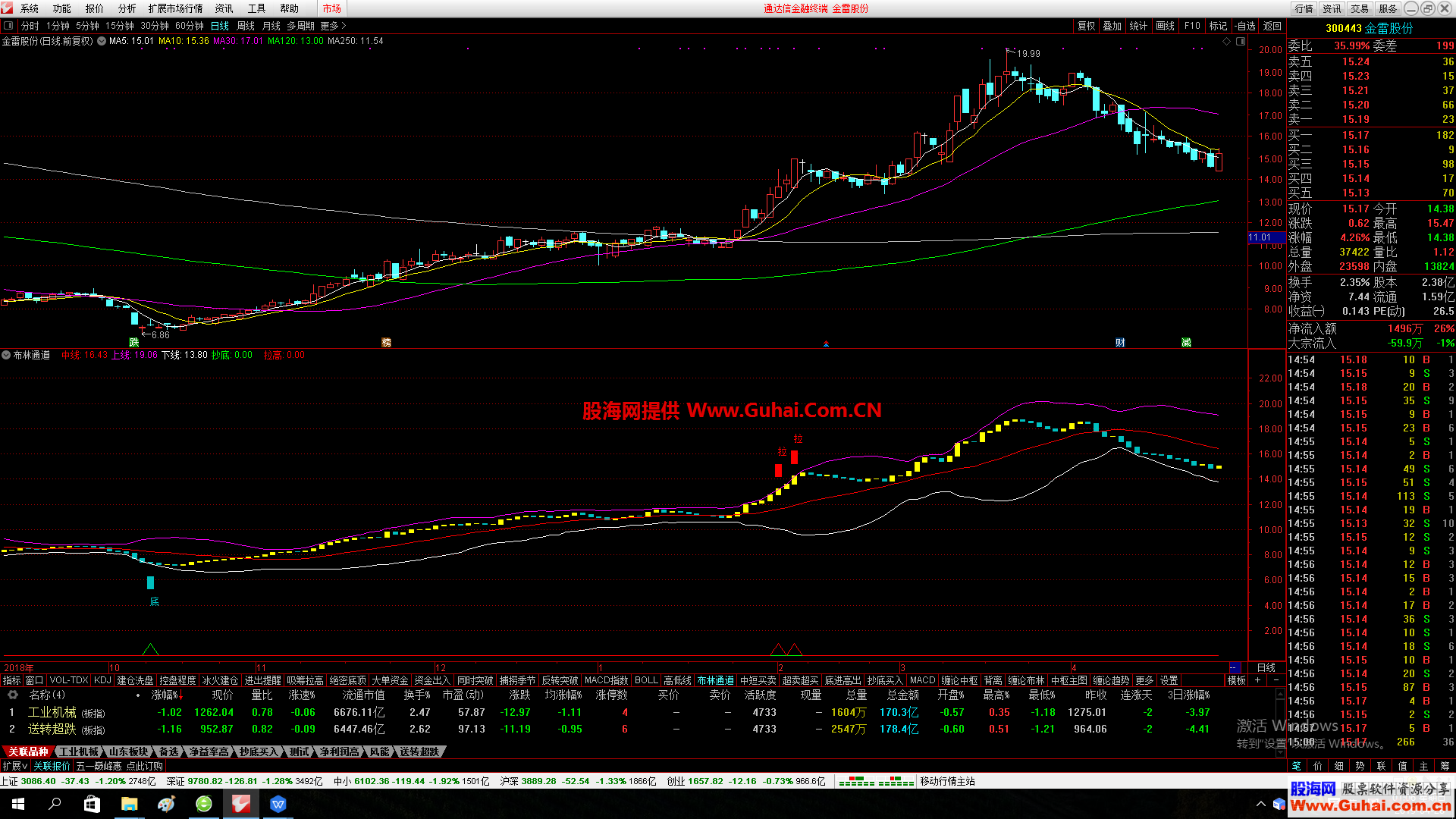
Task: Click the diamond icon at chart top right
Action: coord(1227,41)
